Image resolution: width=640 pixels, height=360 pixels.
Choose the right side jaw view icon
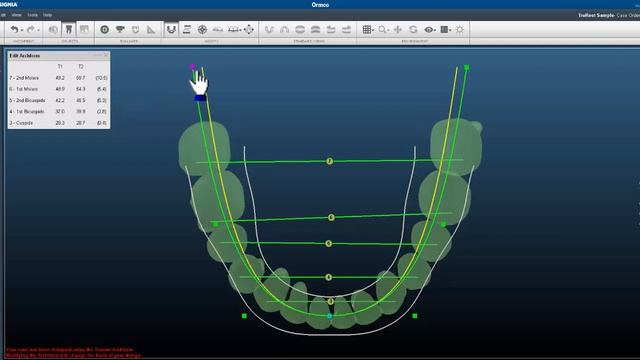(x=347, y=29)
